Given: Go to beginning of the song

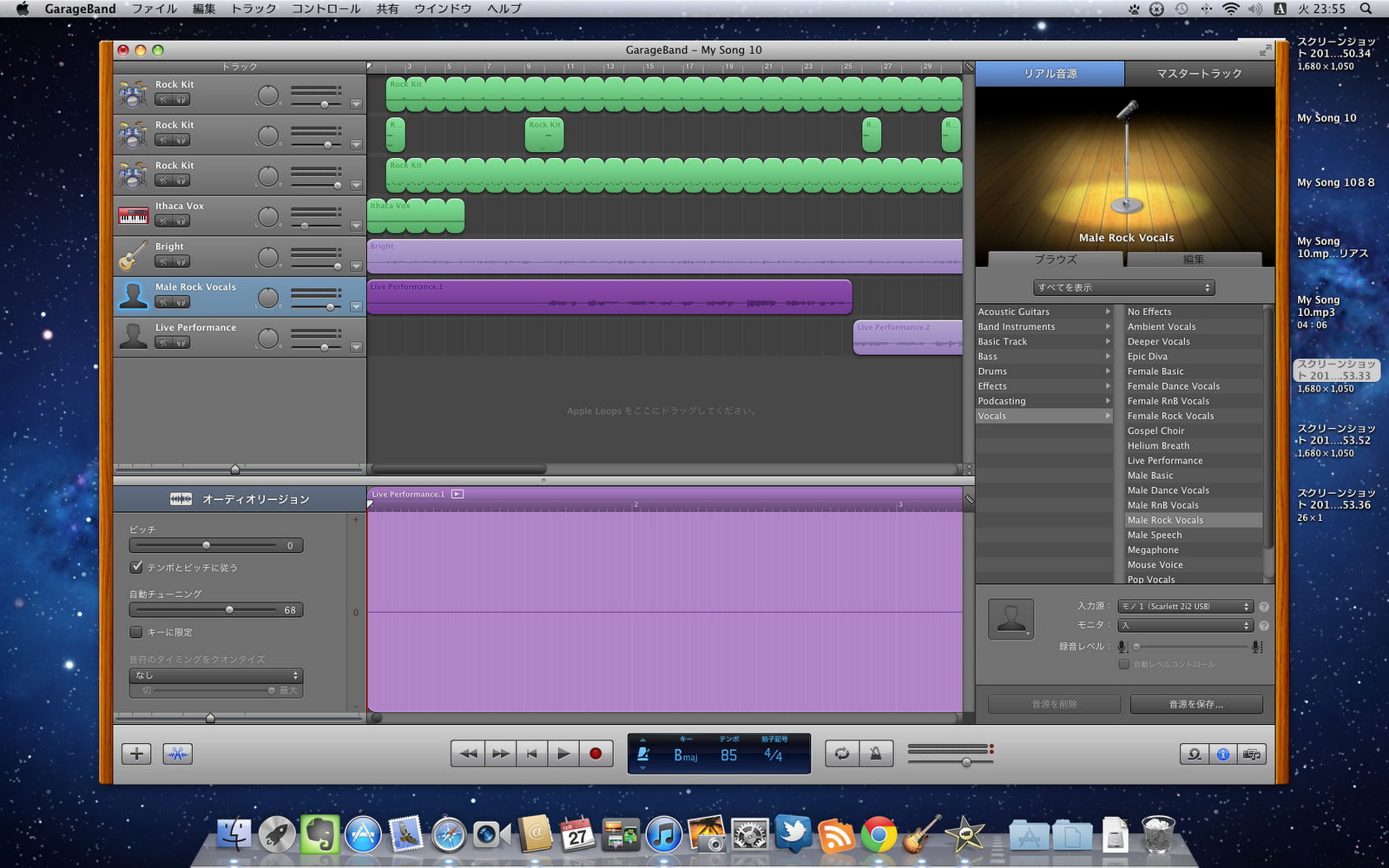Looking at the screenshot, I should [x=532, y=753].
